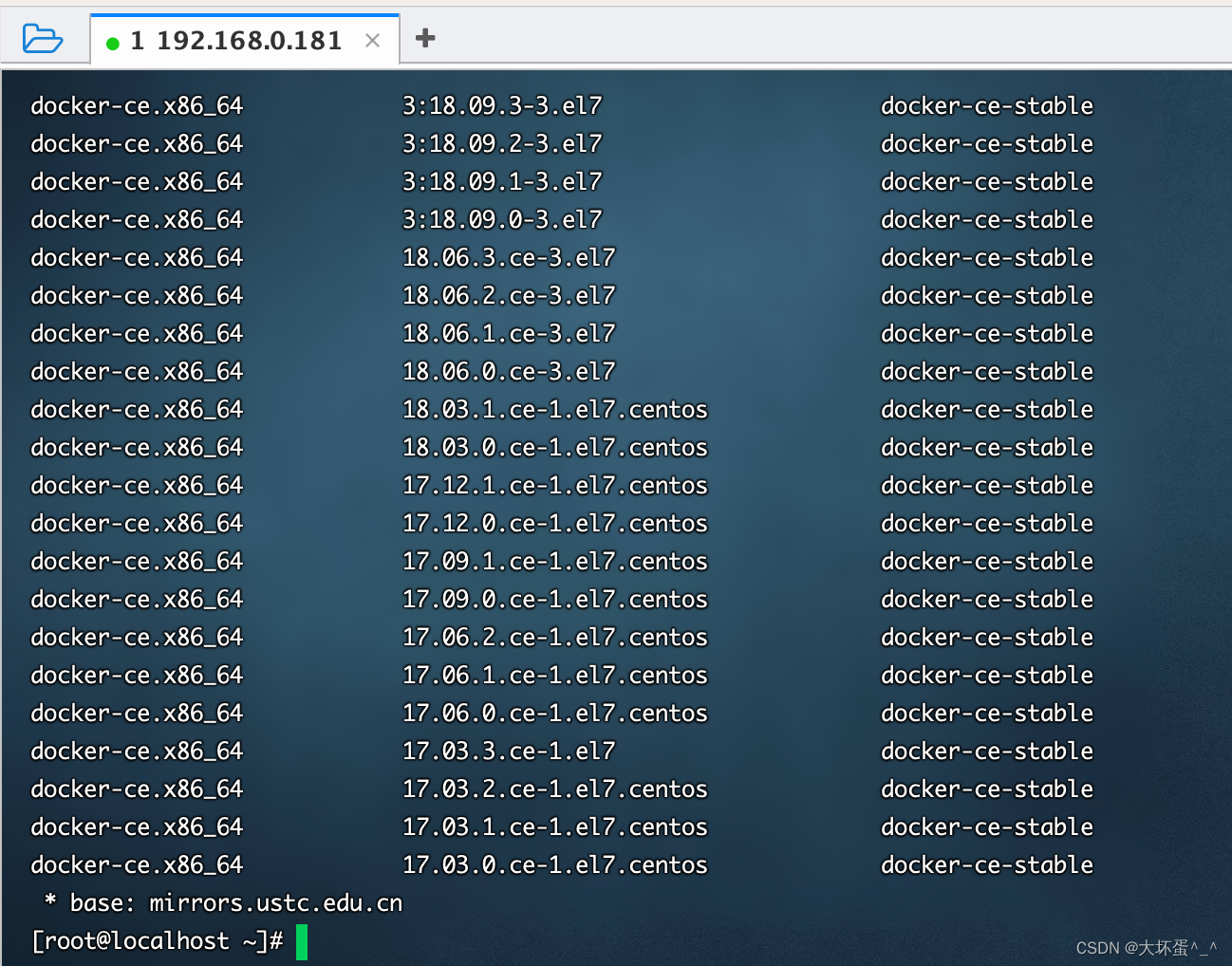The width and height of the screenshot is (1232, 966).
Task: Click version text 18.03.0.ce-1.el7.centos
Action: 555,447
